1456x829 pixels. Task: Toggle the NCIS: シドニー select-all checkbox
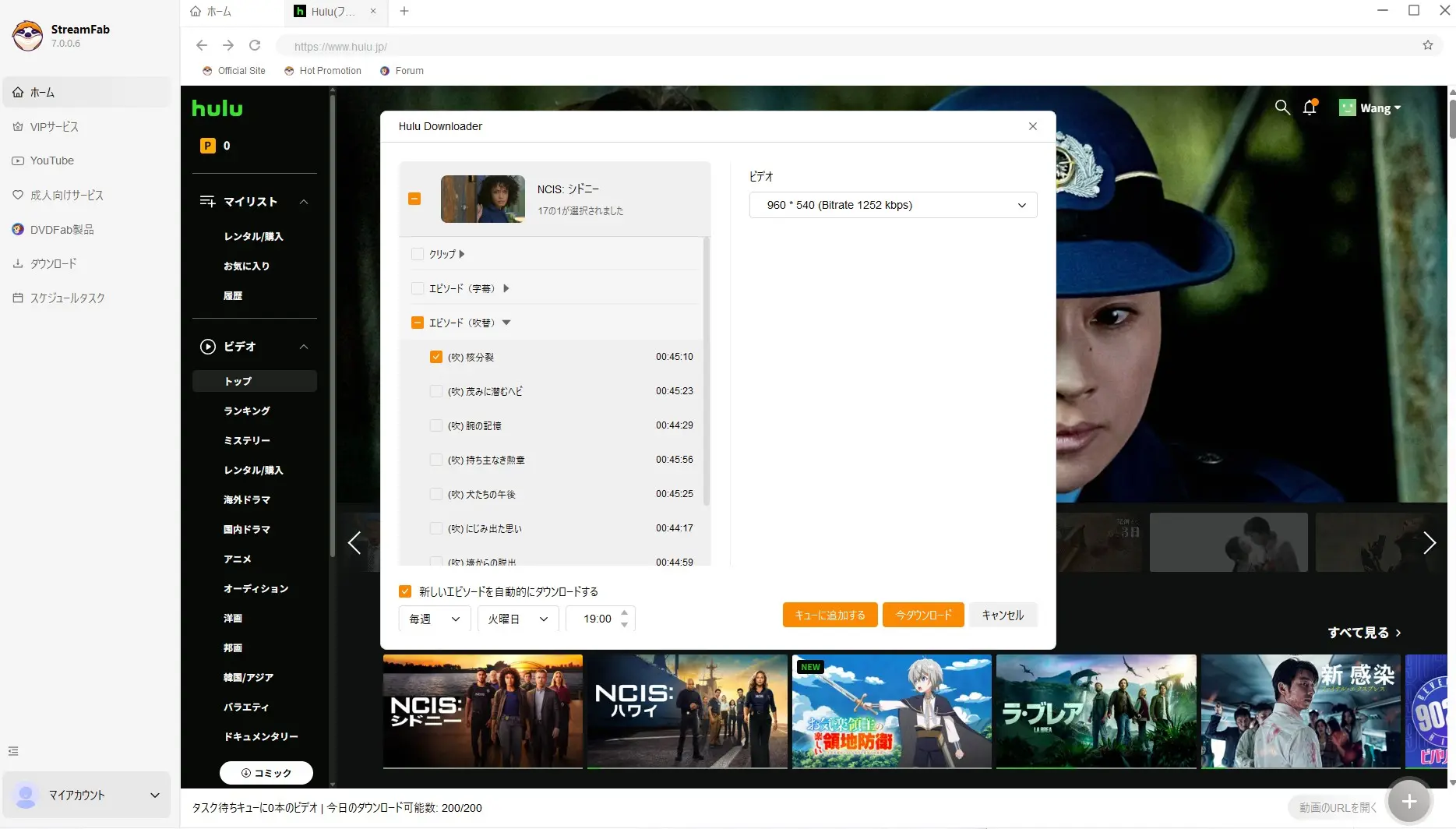click(414, 199)
